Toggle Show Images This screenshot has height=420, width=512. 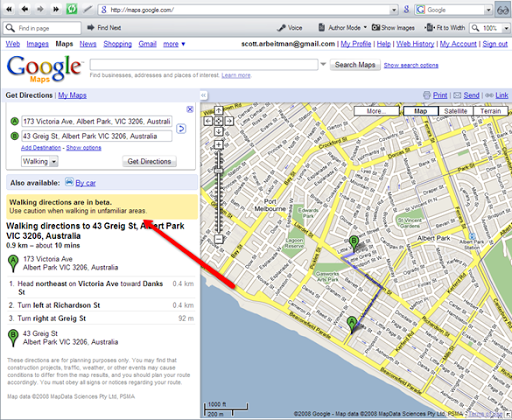coord(393,28)
